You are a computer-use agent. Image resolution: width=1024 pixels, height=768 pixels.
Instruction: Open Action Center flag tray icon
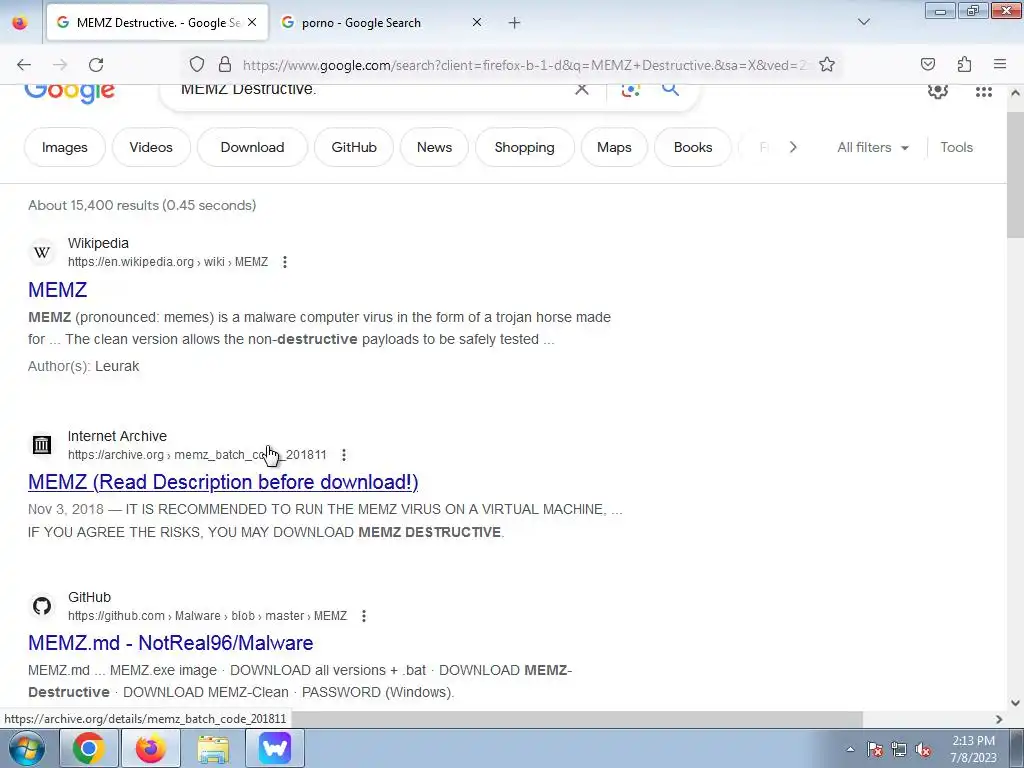(x=875, y=750)
